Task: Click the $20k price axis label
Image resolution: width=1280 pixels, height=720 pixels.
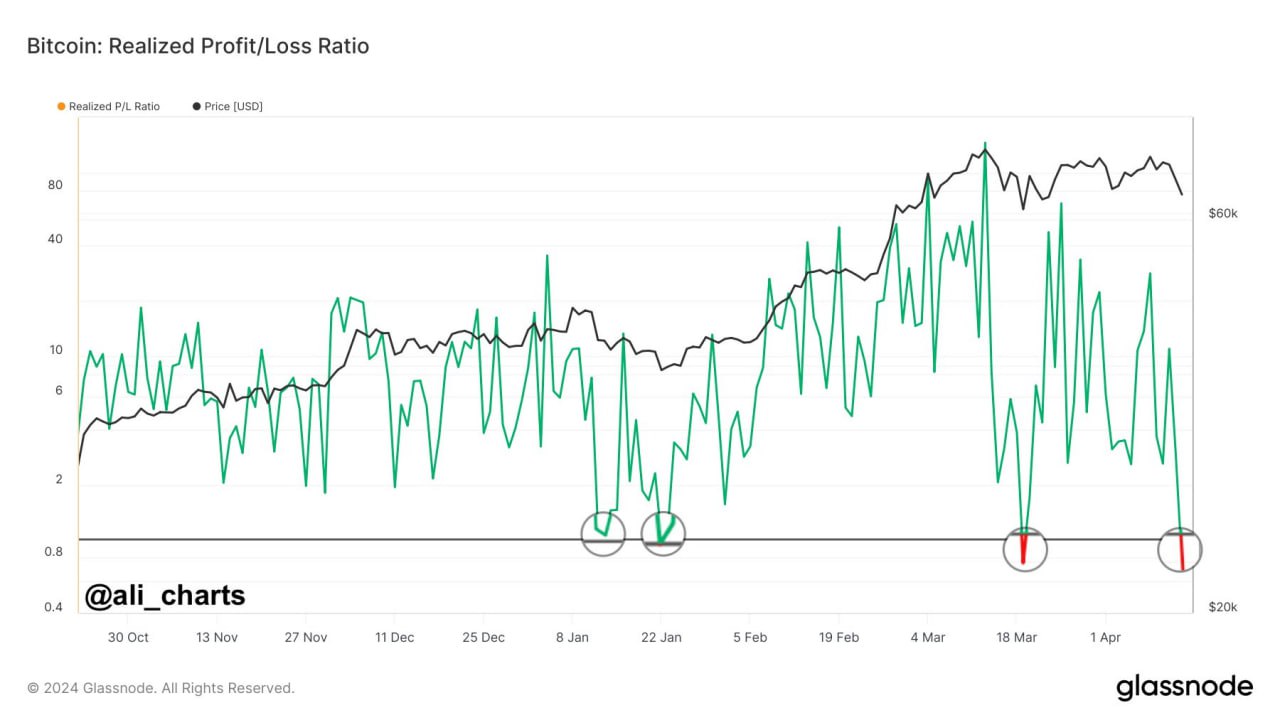Action: point(1223,607)
